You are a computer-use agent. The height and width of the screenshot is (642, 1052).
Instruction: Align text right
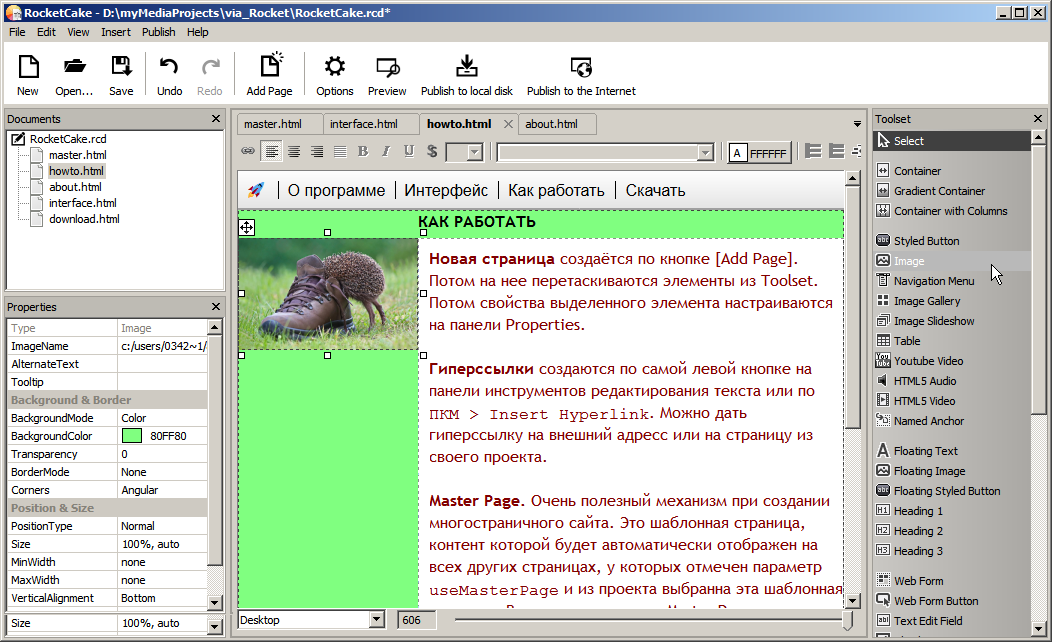pos(317,152)
